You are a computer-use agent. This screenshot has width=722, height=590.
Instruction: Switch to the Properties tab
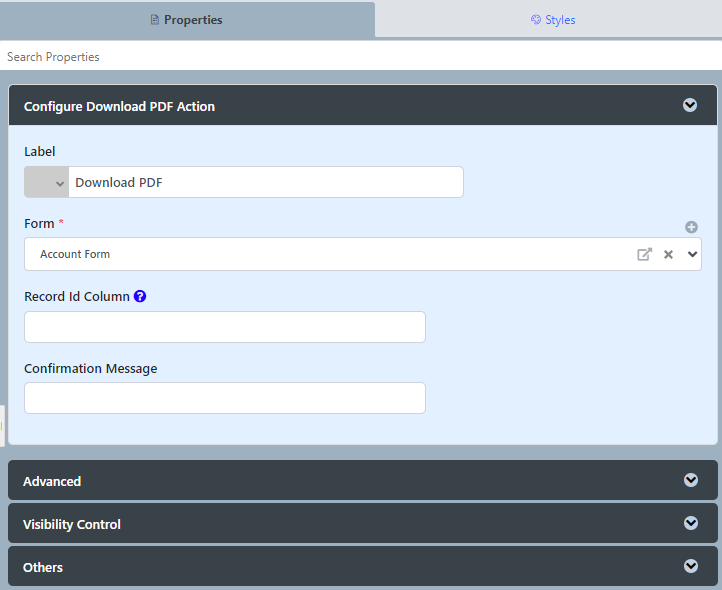[187, 20]
